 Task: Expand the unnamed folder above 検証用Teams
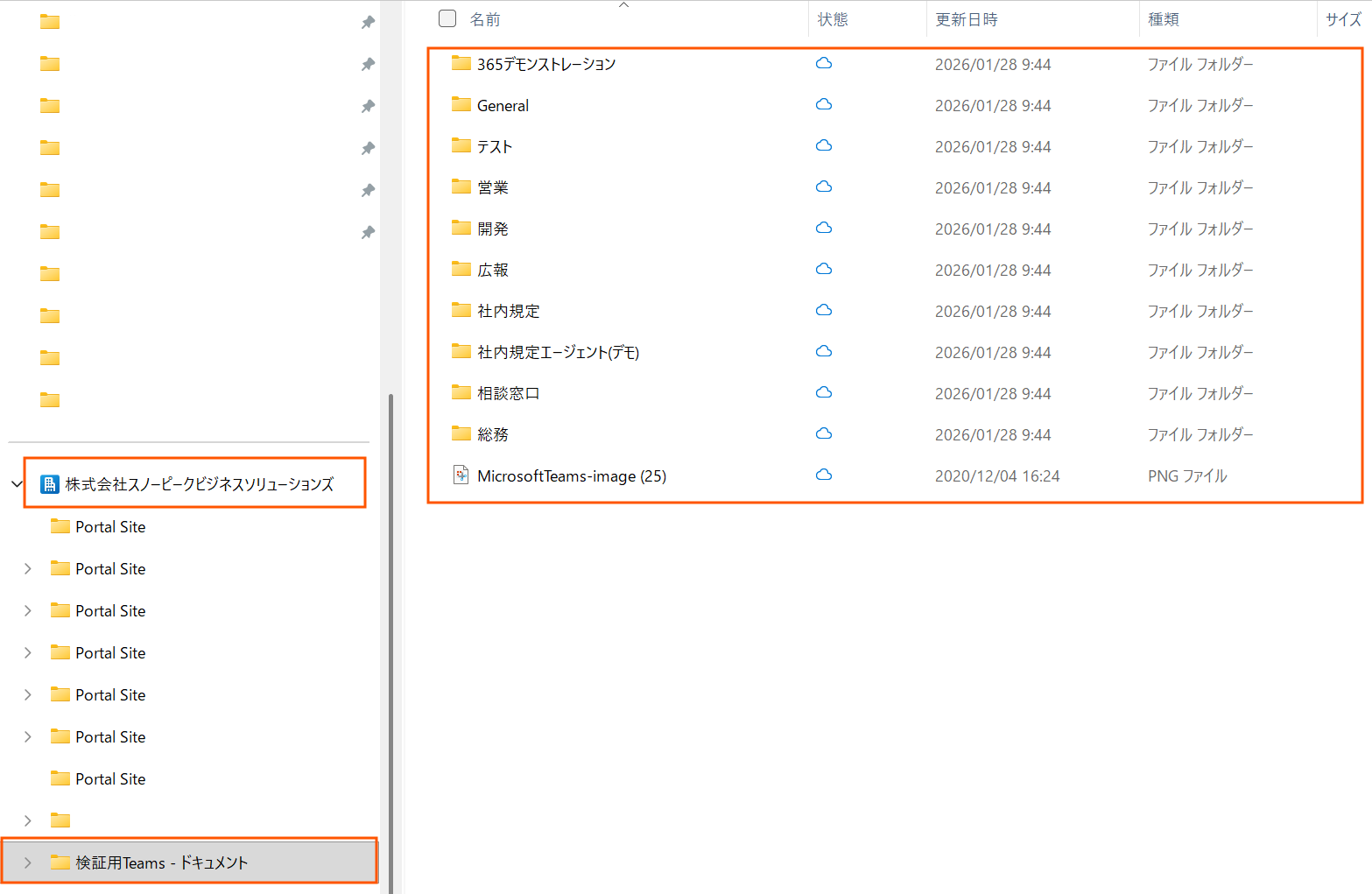[28, 820]
